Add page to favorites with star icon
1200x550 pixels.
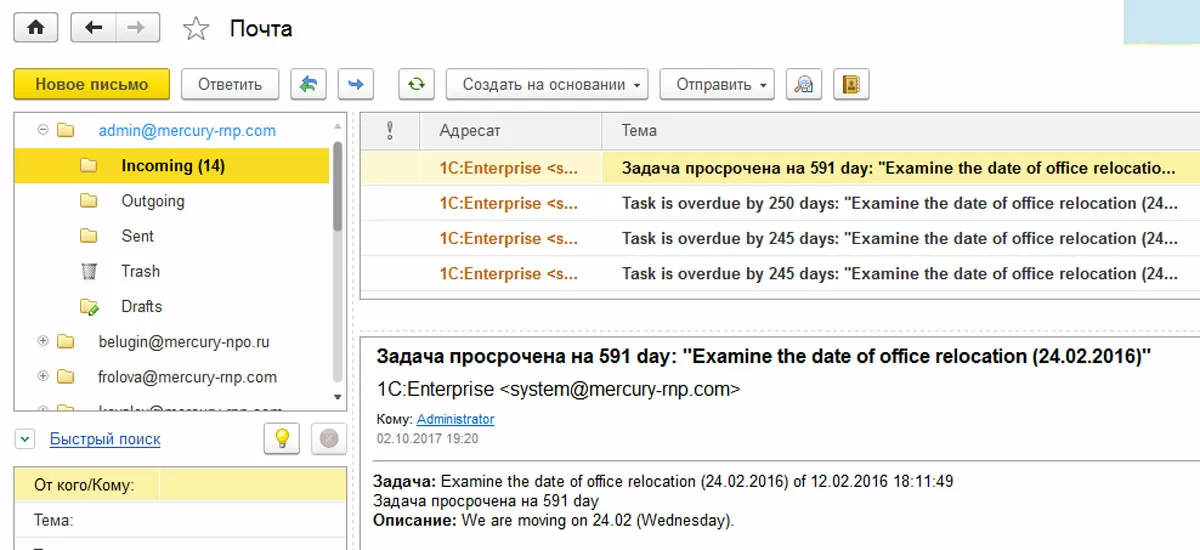click(196, 29)
